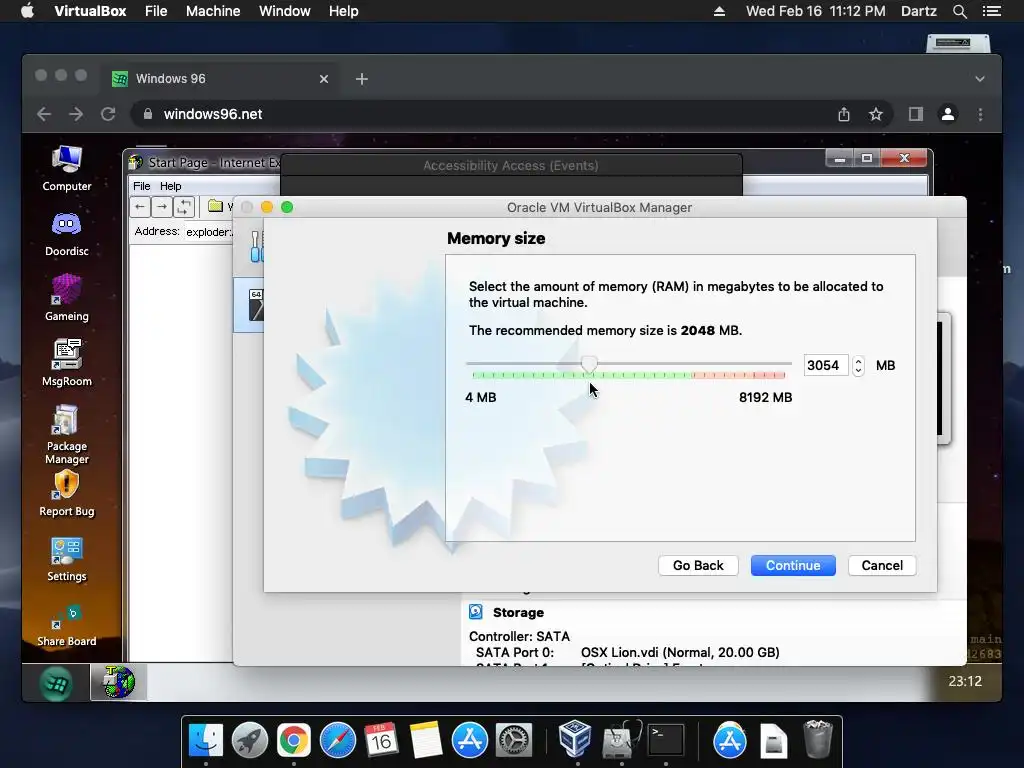This screenshot has width=1024, height=768.
Task: Open the Computer desktop icon
Action: coord(67,168)
